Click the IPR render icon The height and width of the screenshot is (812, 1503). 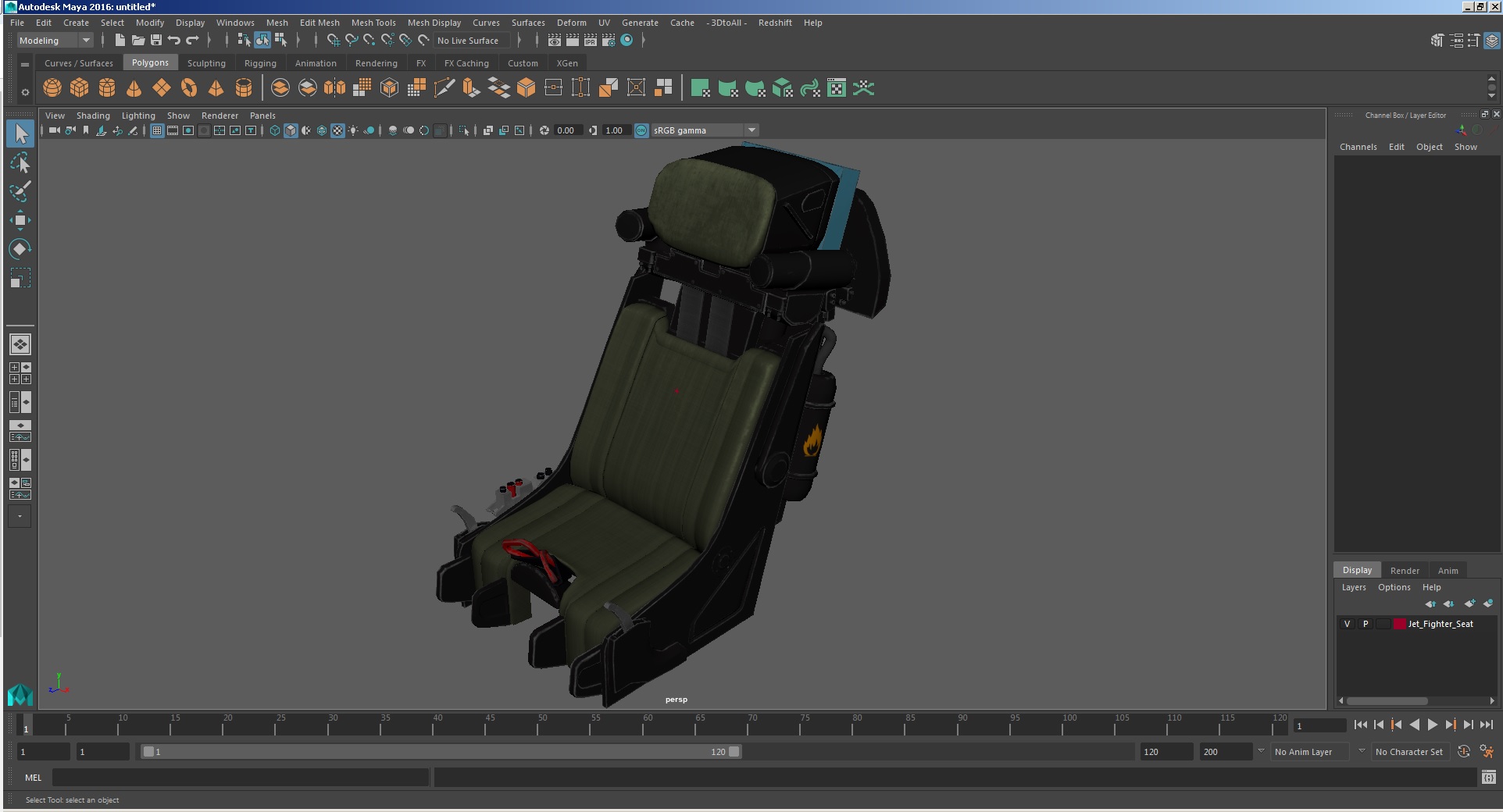click(x=591, y=41)
